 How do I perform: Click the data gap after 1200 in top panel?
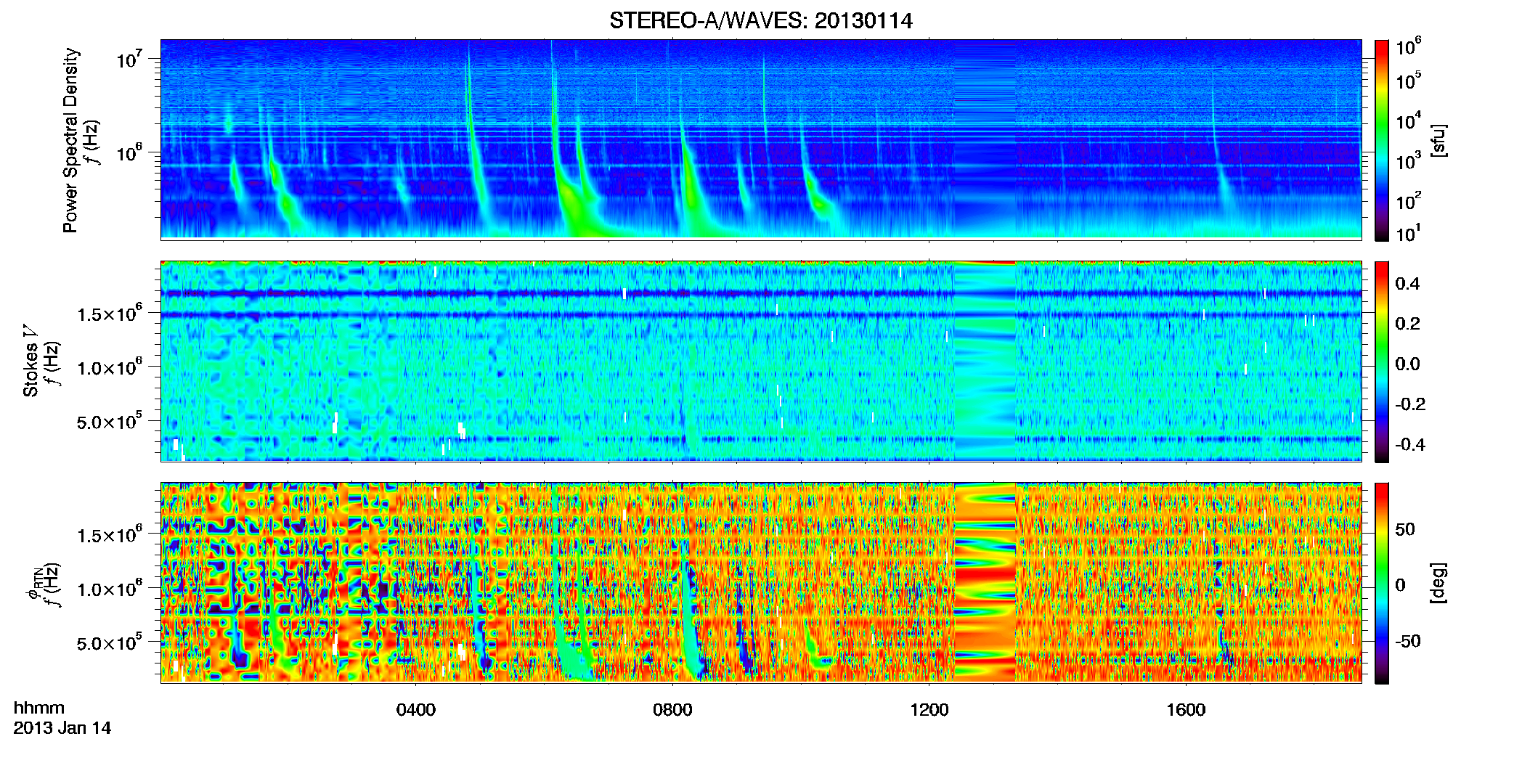[985, 139]
